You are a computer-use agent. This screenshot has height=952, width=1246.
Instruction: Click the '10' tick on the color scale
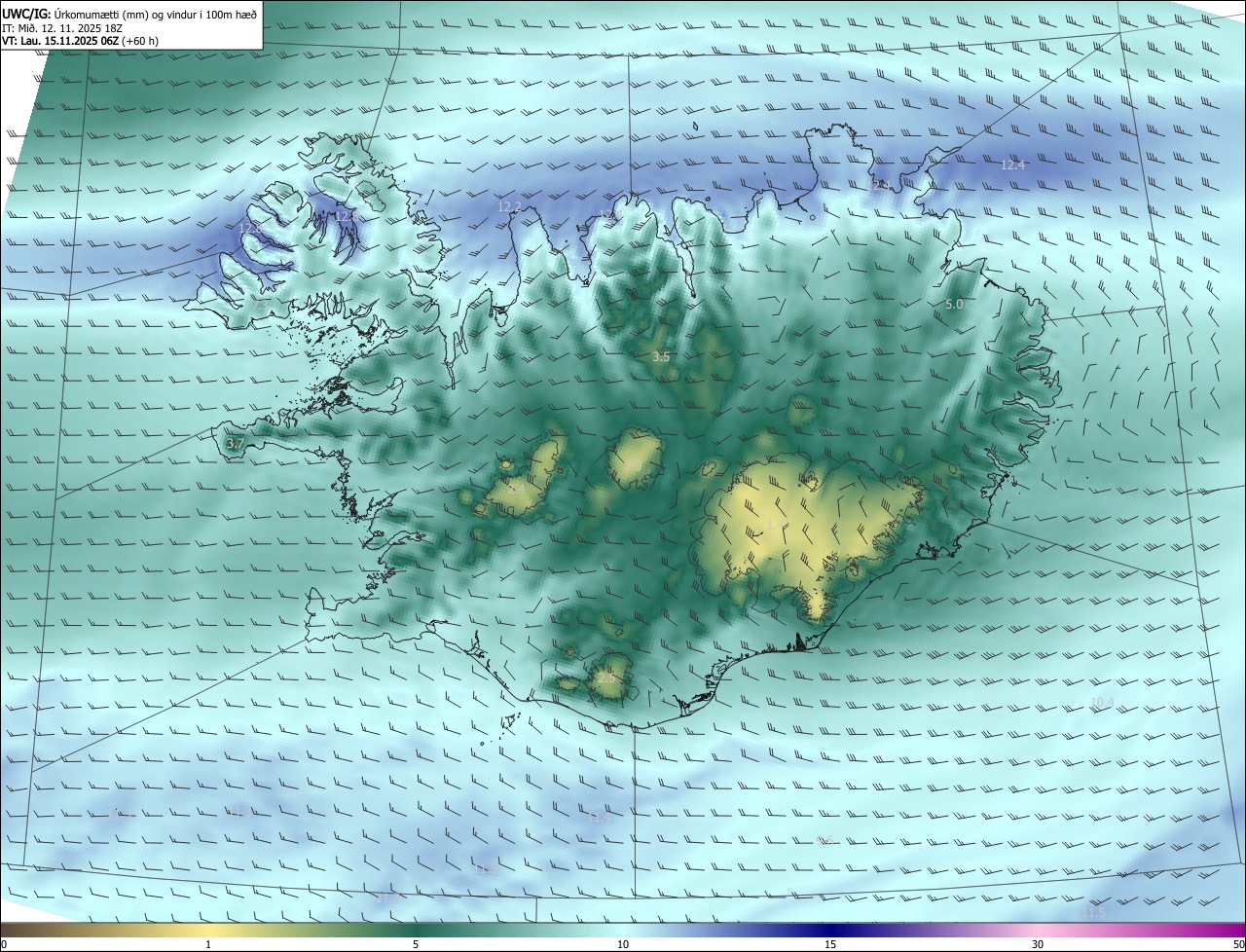(623, 945)
